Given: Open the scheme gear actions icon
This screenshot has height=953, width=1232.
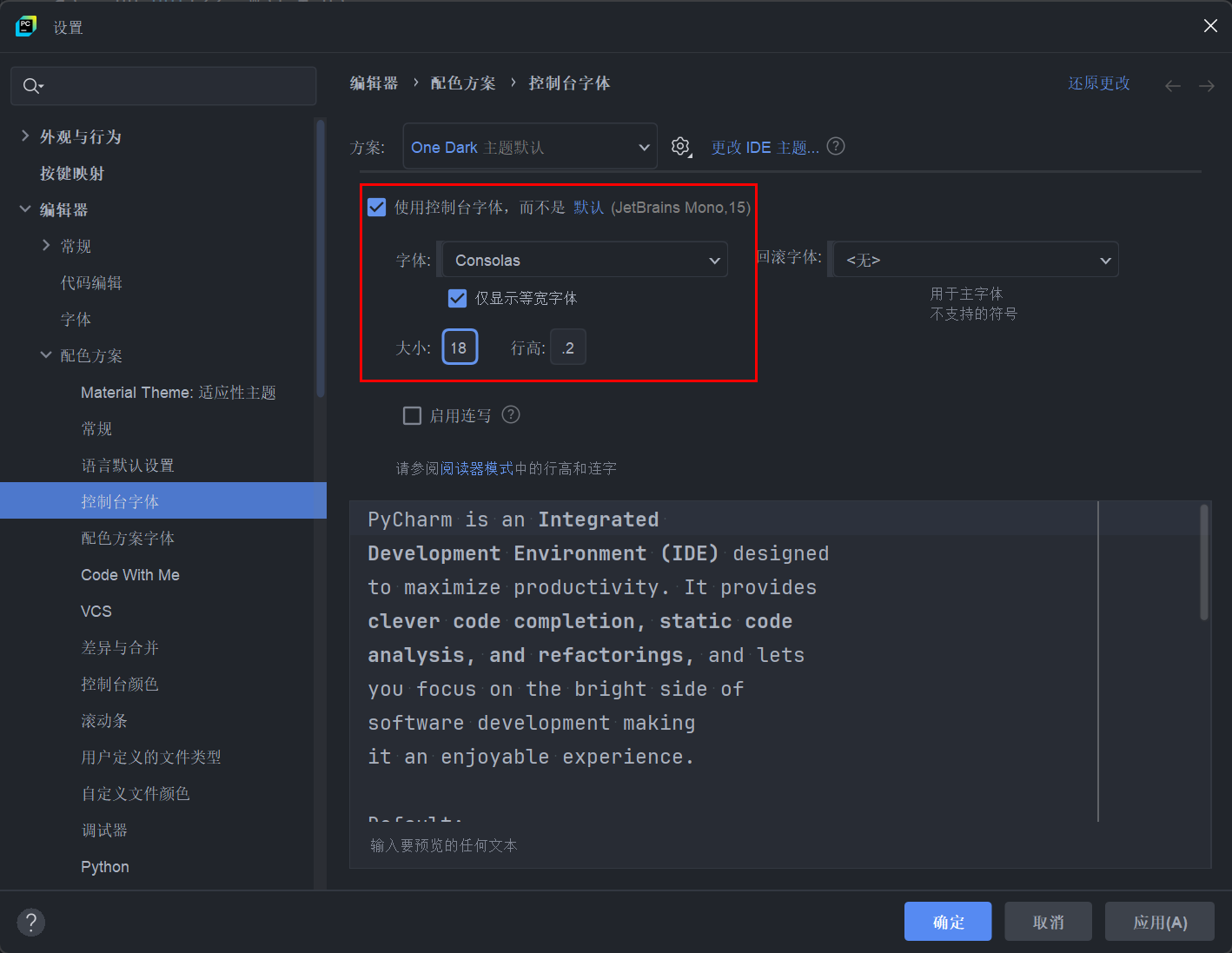Looking at the screenshot, I should 681,147.
